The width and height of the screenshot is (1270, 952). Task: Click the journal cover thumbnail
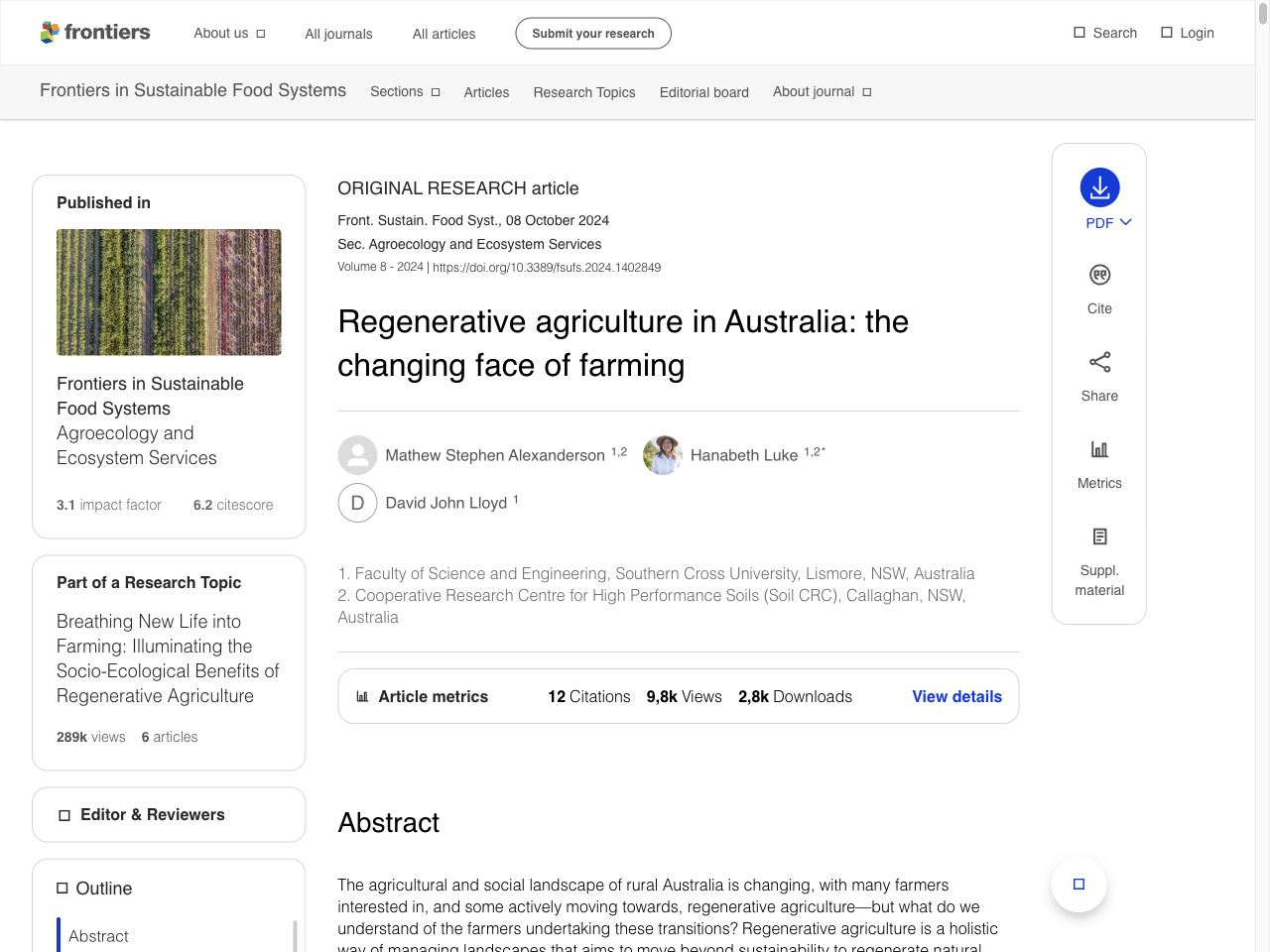click(169, 292)
